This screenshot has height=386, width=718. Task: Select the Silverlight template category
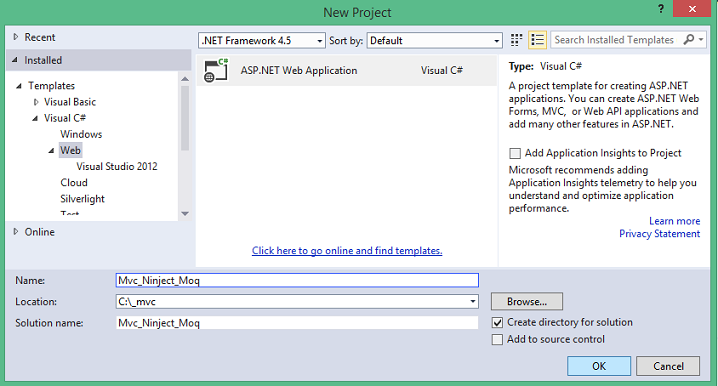coord(82,199)
